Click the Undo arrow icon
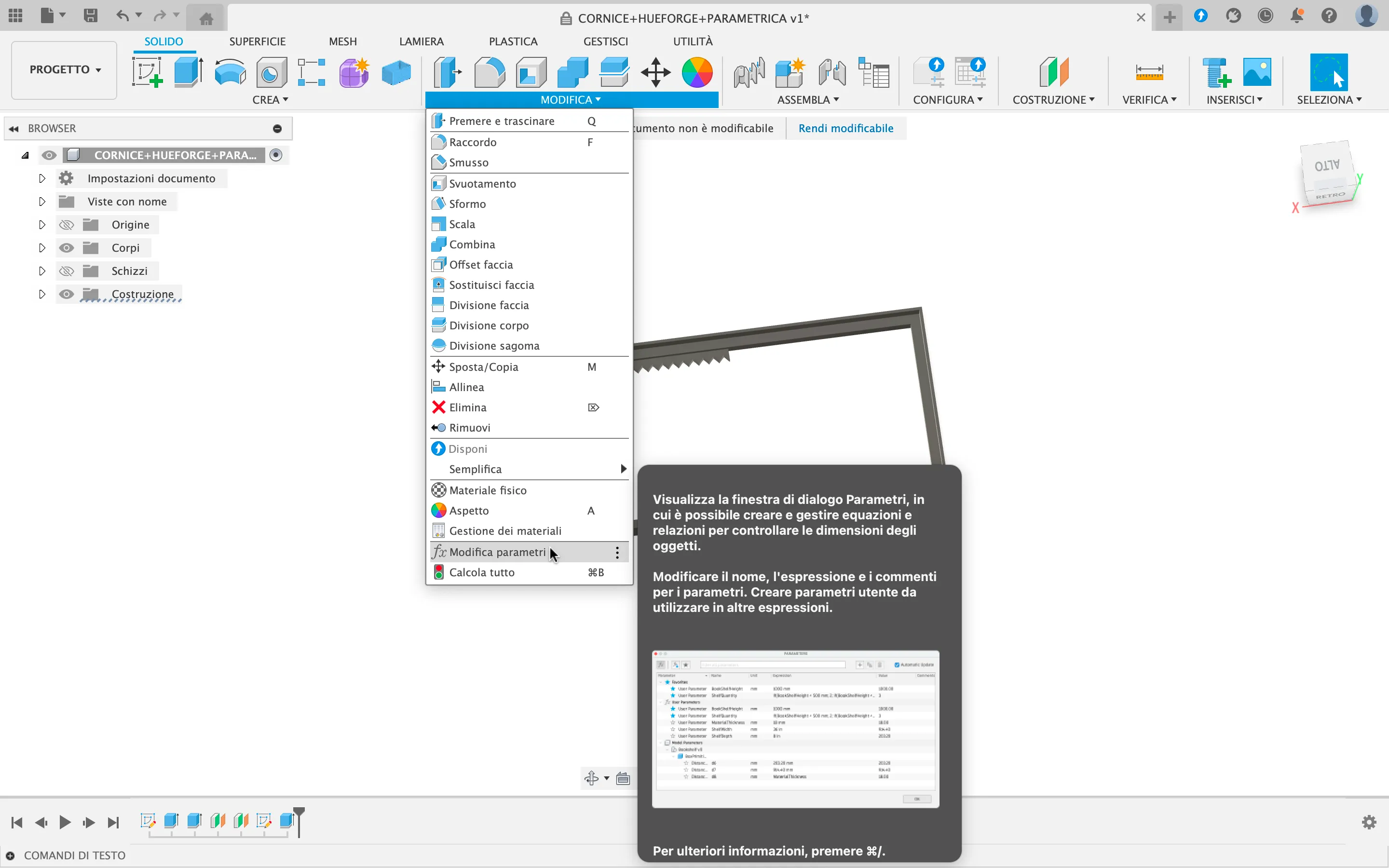 click(x=122, y=16)
